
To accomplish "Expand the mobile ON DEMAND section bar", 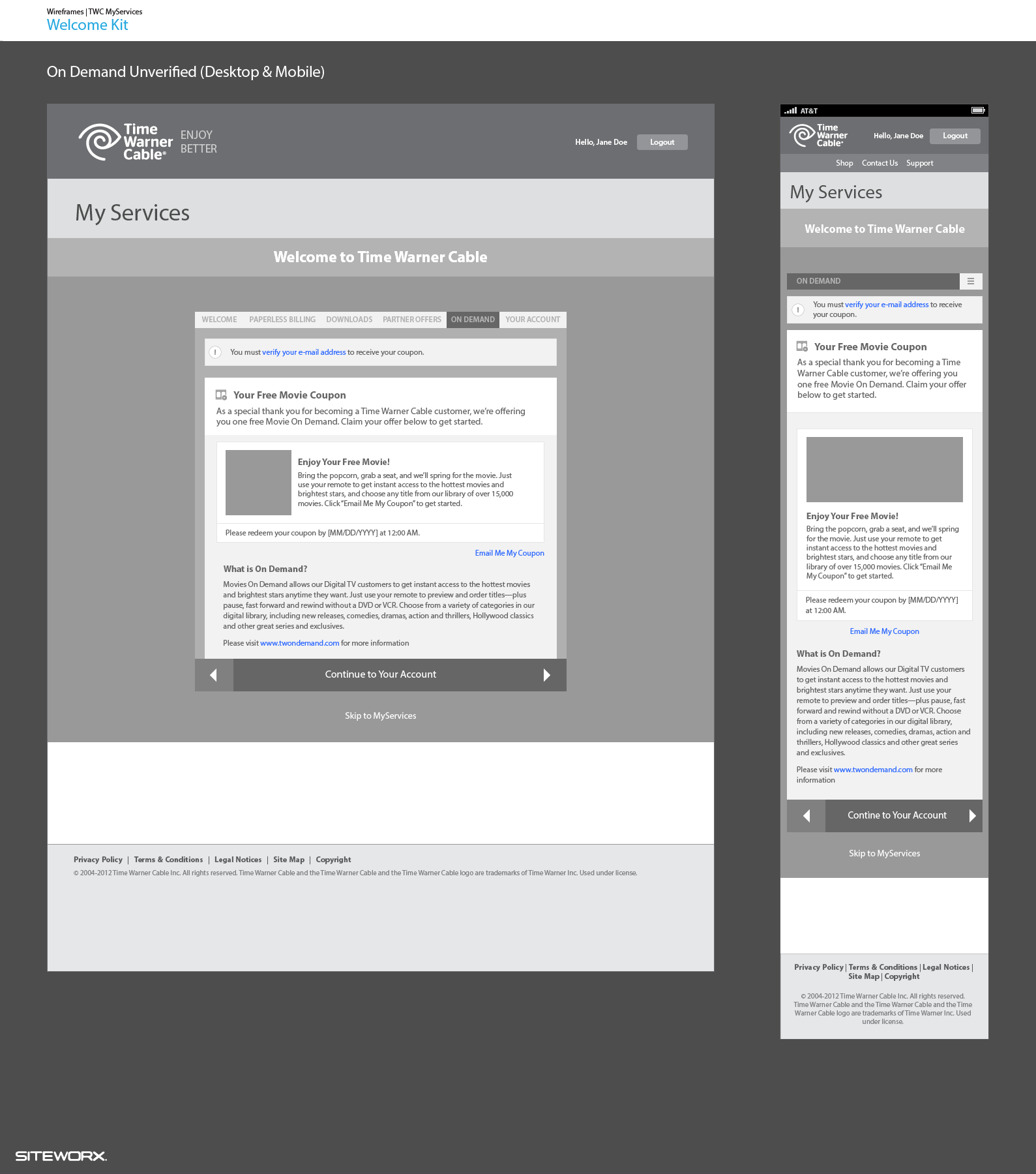I will (x=874, y=281).
